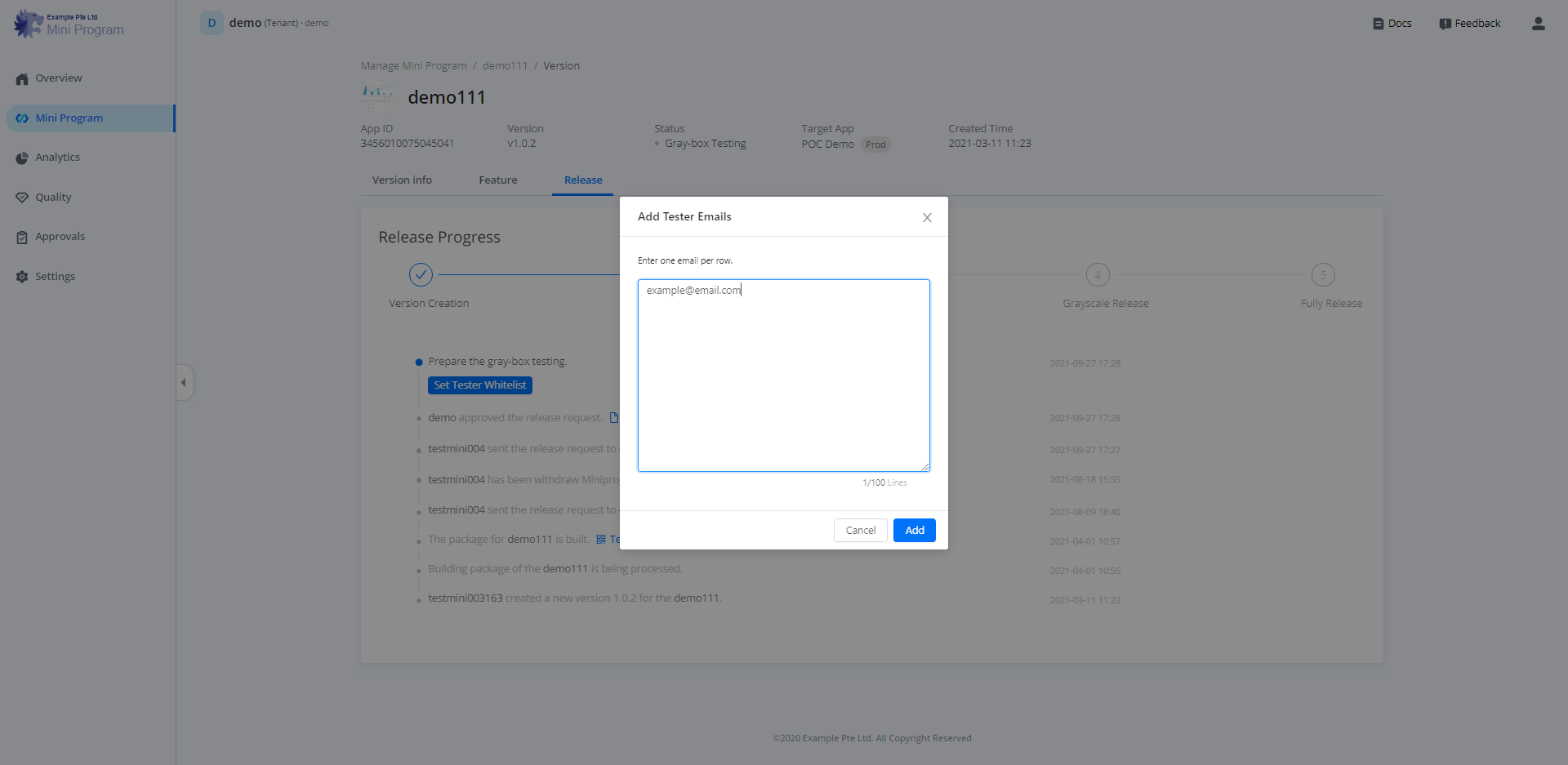1568x765 pixels.
Task: Switch to the Feature tab
Action: tap(497, 180)
